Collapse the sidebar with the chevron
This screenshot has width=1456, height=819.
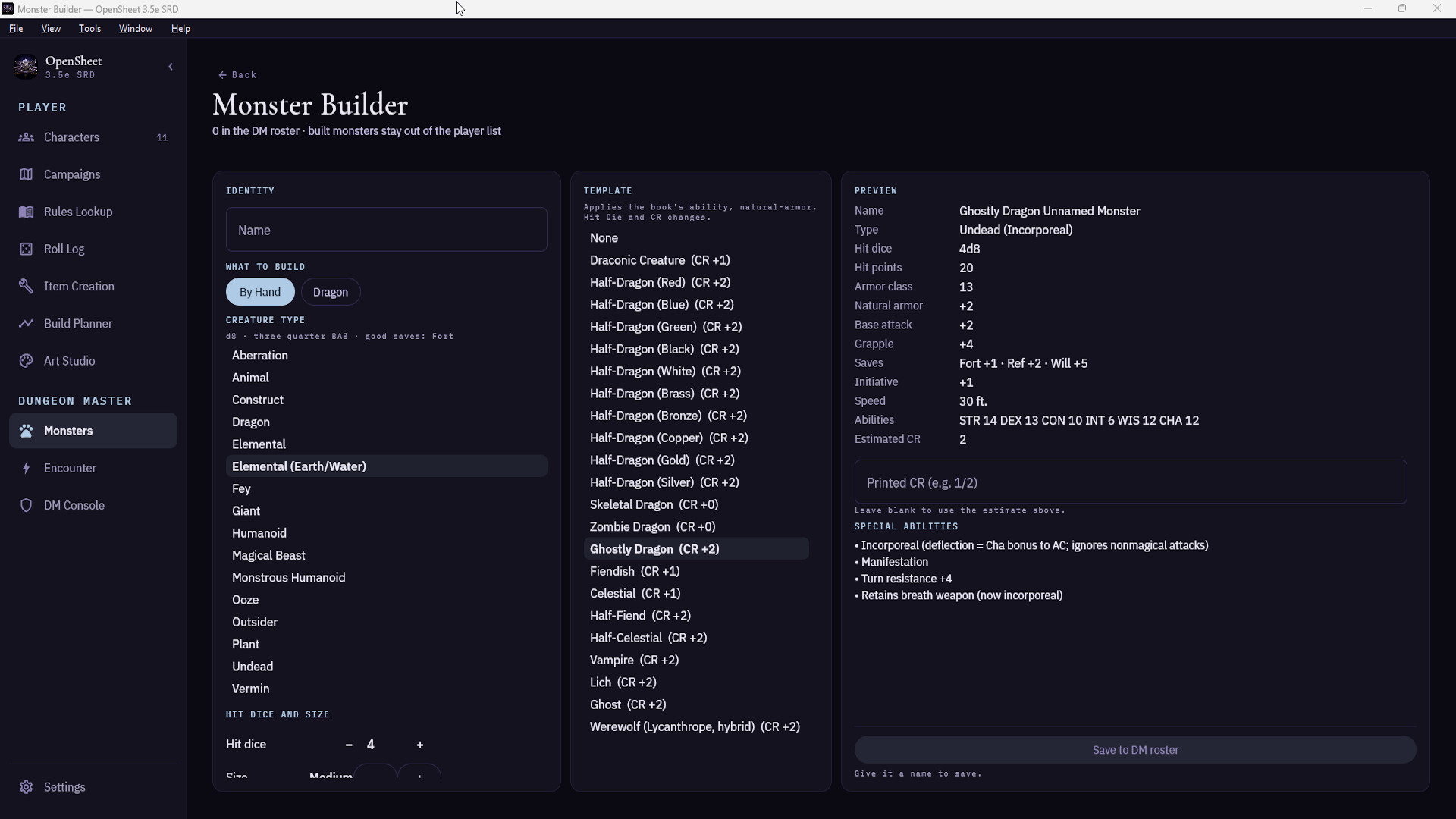point(171,67)
